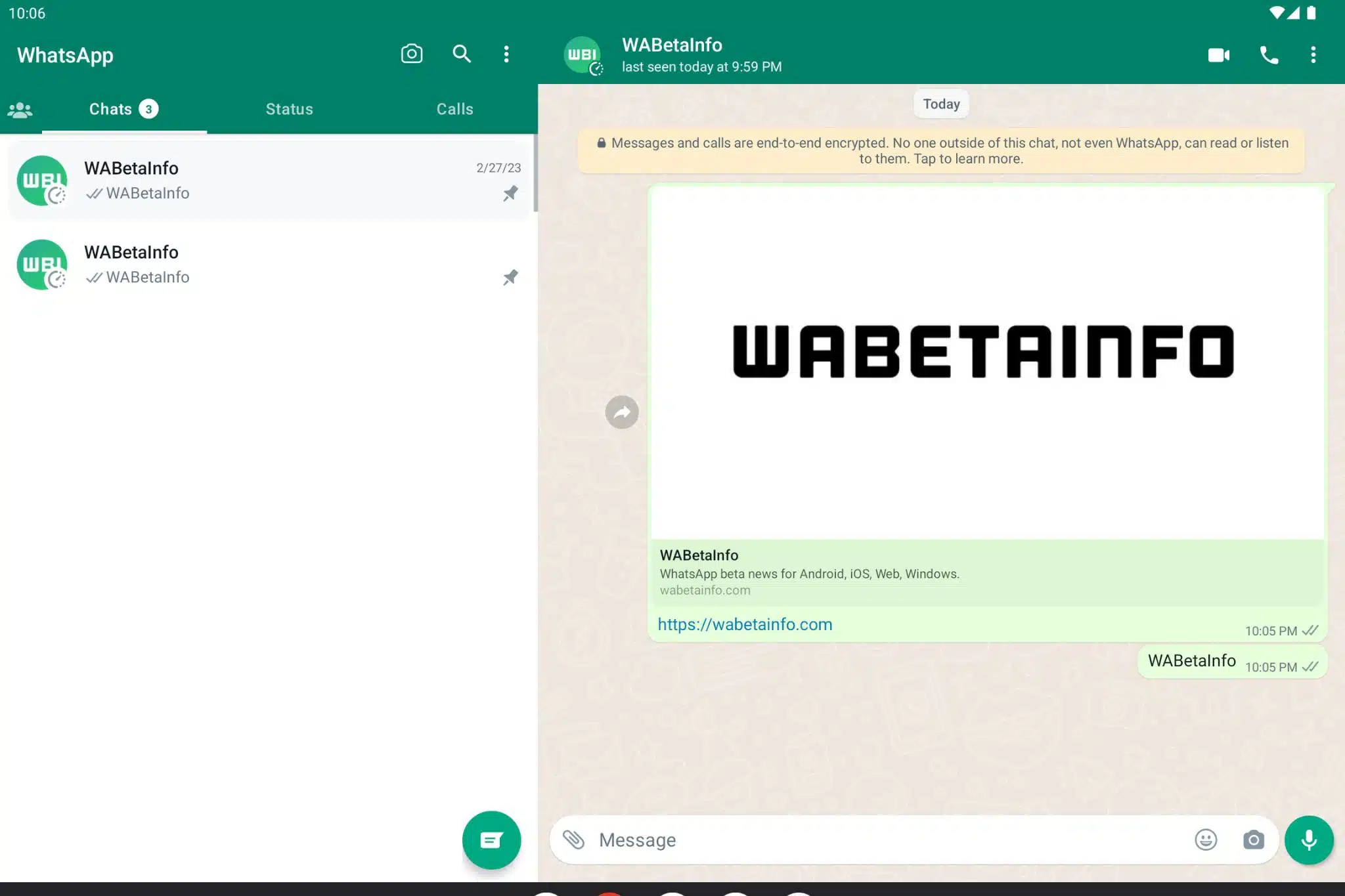This screenshot has height=896, width=1345.
Task: Open the conversation three-dot menu
Action: (1313, 55)
